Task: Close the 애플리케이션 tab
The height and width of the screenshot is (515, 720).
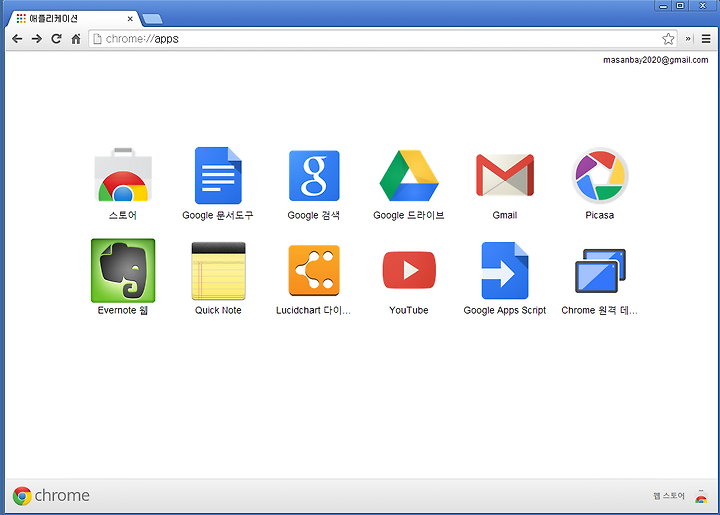Action: (130, 19)
